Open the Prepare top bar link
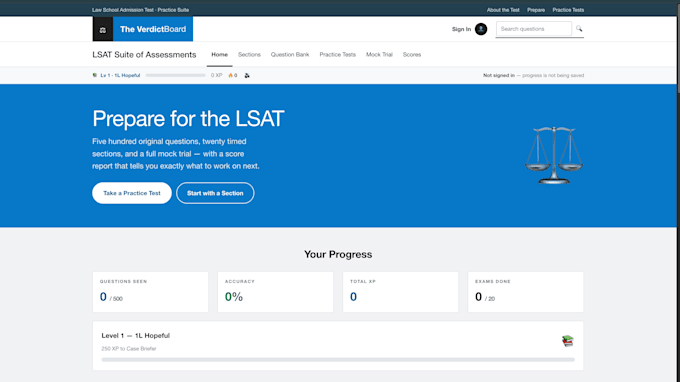This screenshot has height=382, width=680. pos(536,10)
